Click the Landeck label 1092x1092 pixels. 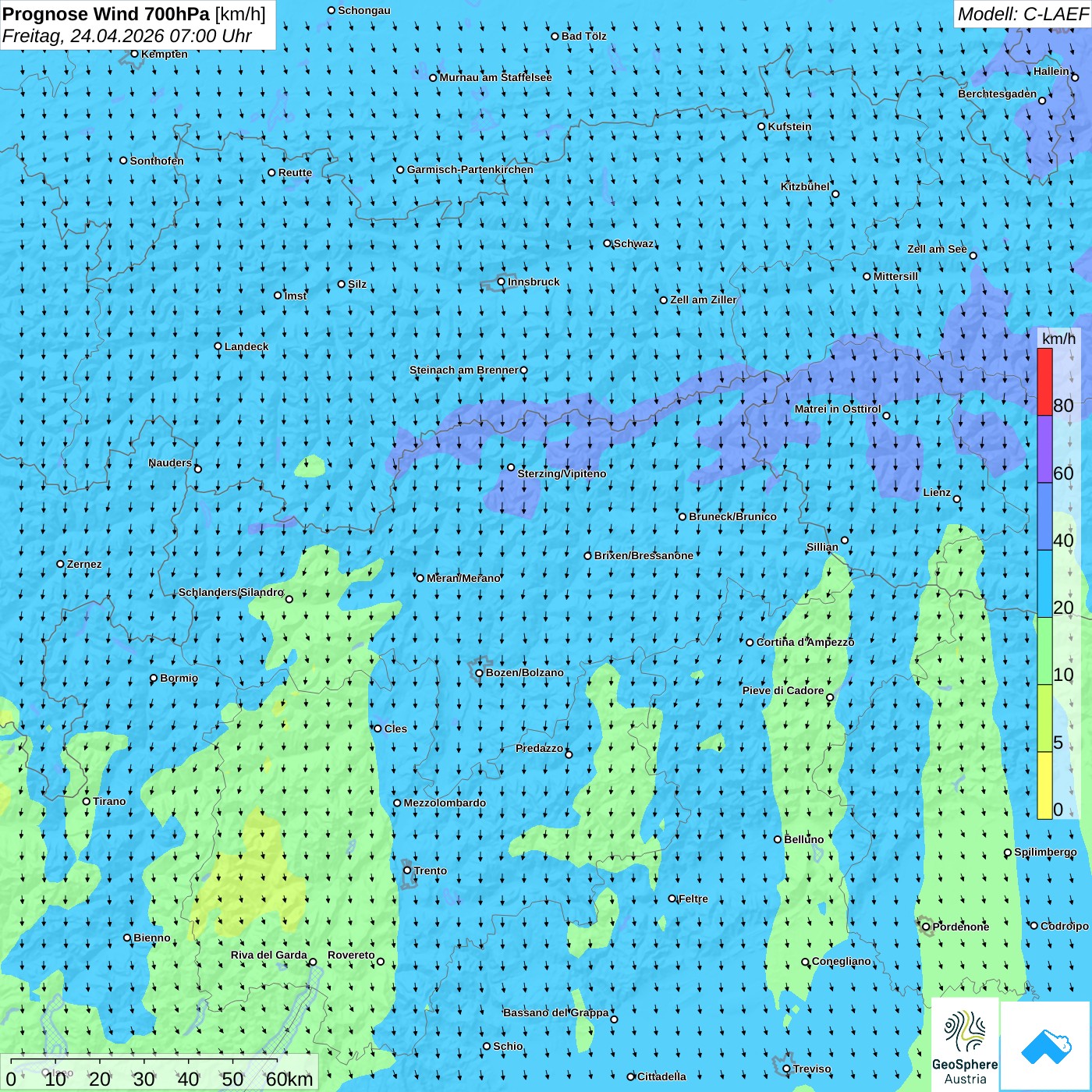246,346
